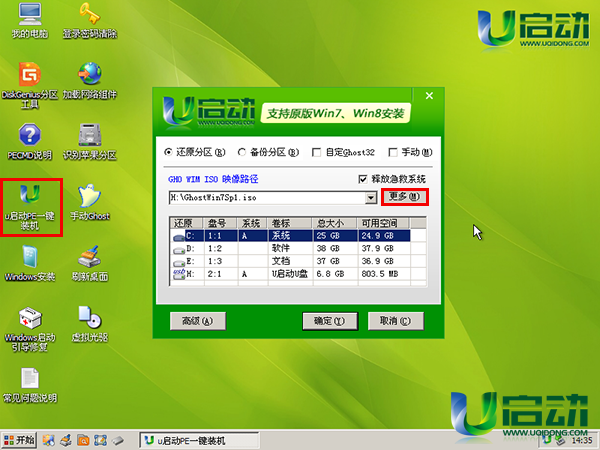The width and height of the screenshot is (600, 450).
Task: Click the blue screen capture quick launch icon
Action: 100,440
